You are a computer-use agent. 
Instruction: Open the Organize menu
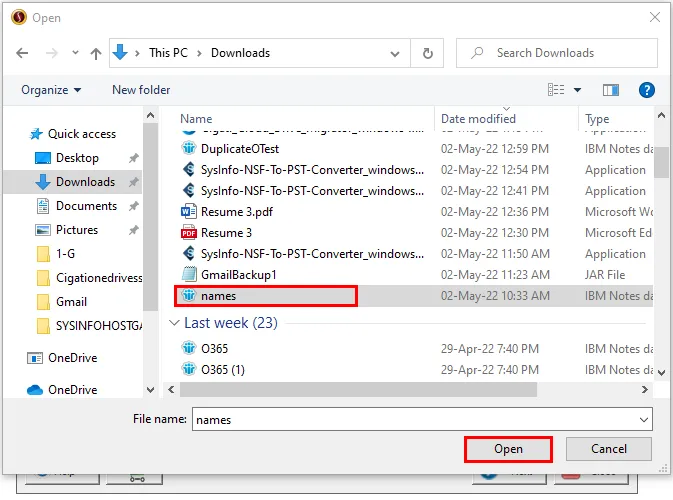tap(51, 90)
